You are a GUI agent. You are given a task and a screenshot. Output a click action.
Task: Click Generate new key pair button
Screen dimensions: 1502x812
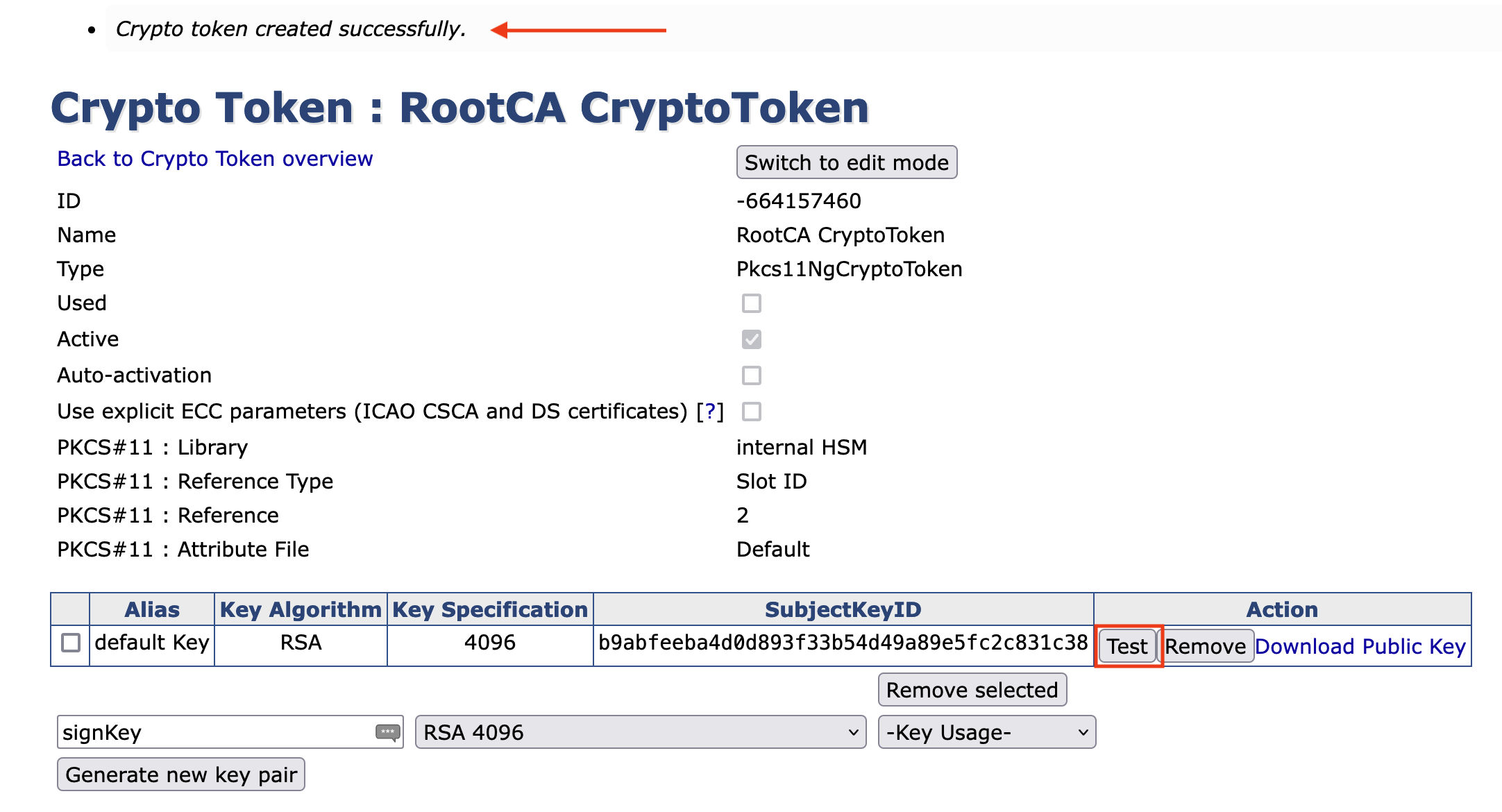181,775
